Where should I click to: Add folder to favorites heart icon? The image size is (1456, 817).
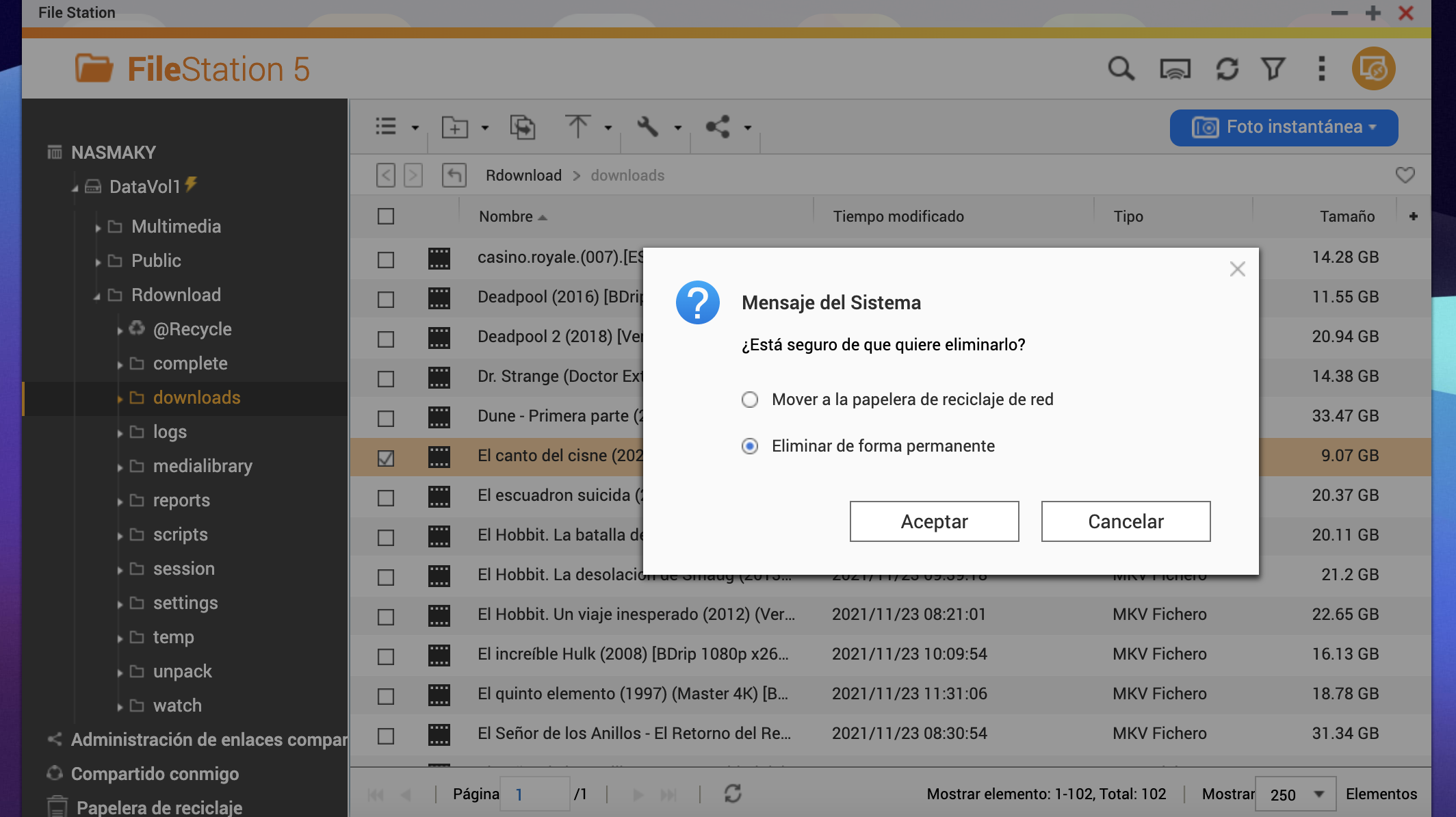coord(1405,175)
